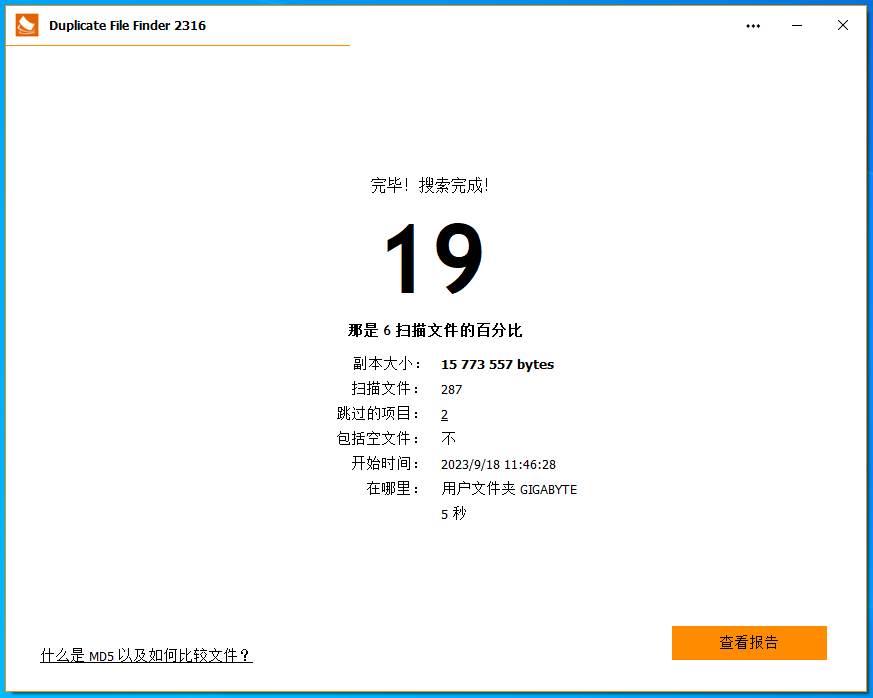Click the skipped items count link "2"
The height and width of the screenshot is (698, 873).
[x=444, y=414]
